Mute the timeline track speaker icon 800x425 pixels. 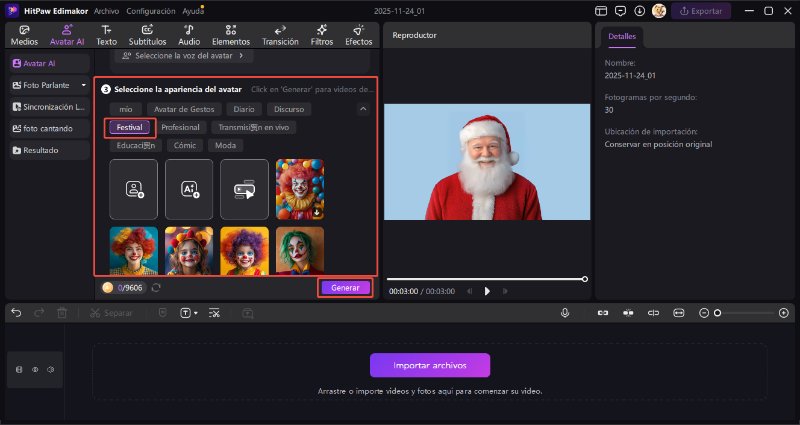pos(51,369)
